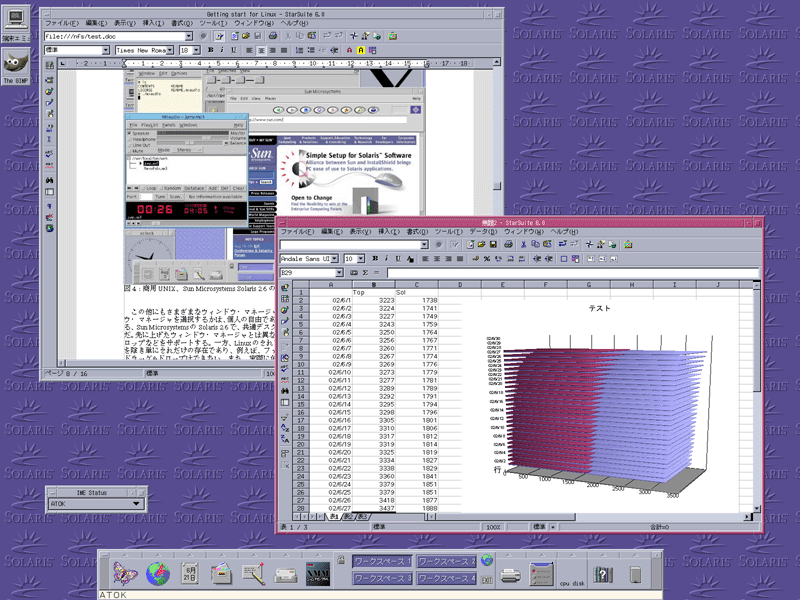The width and height of the screenshot is (800, 600).
Task: Click Bold in the Getting start document toolbar
Action: pos(210,50)
